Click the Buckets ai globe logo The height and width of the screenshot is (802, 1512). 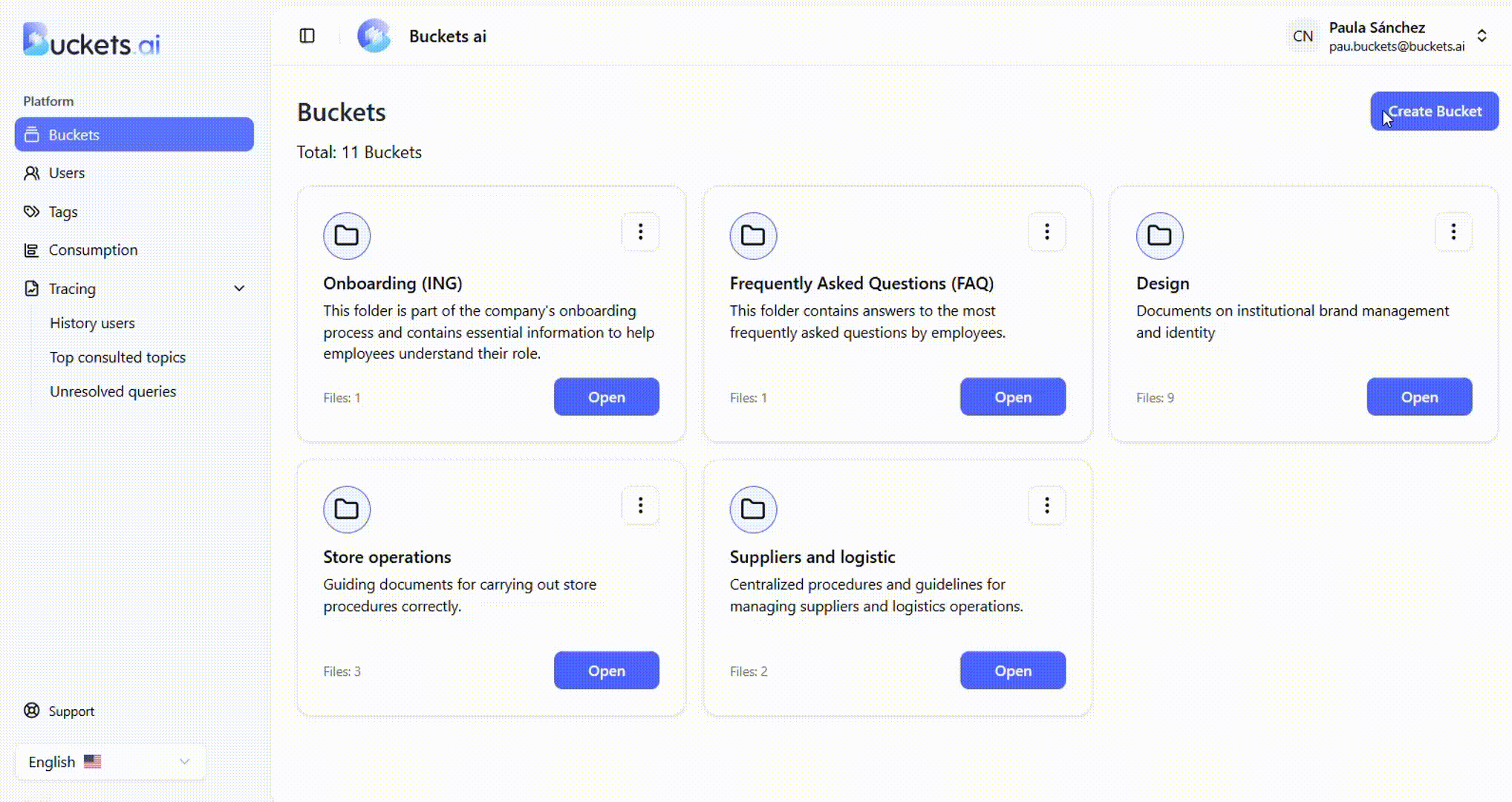374,36
